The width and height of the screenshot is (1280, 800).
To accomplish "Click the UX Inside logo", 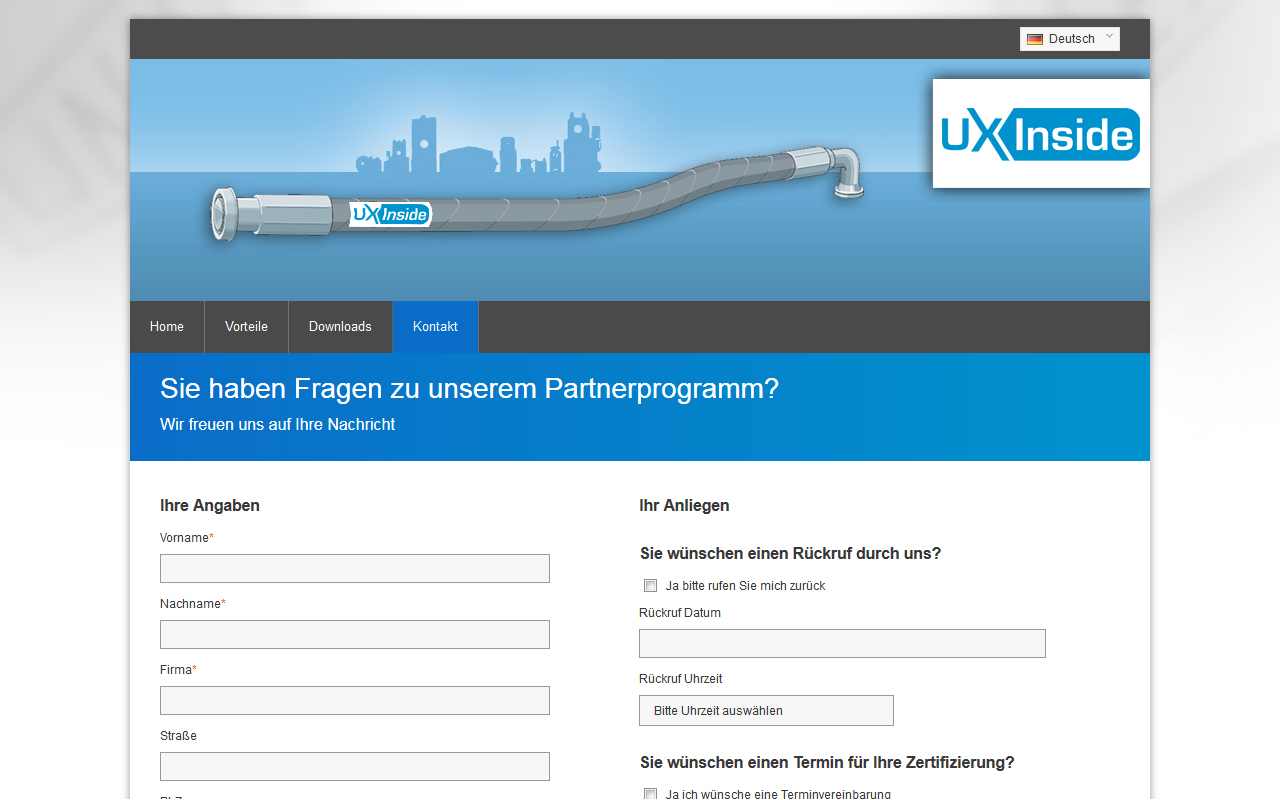I will [1041, 134].
